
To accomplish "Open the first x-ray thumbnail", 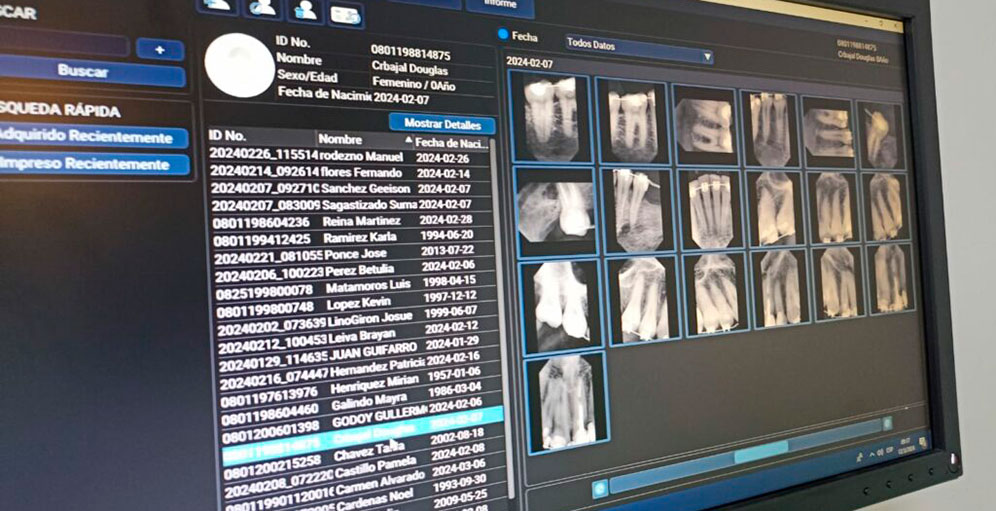I will point(550,119).
